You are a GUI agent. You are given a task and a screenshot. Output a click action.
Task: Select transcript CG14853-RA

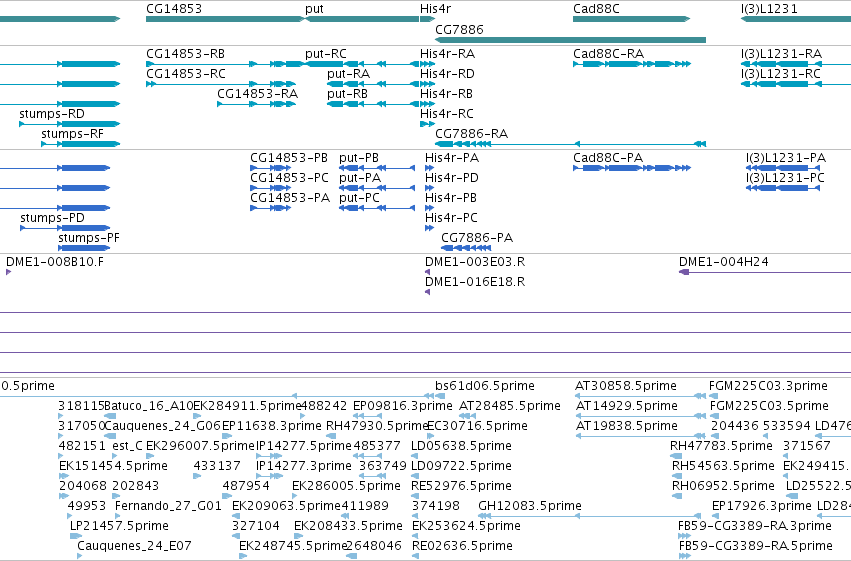pos(256,104)
